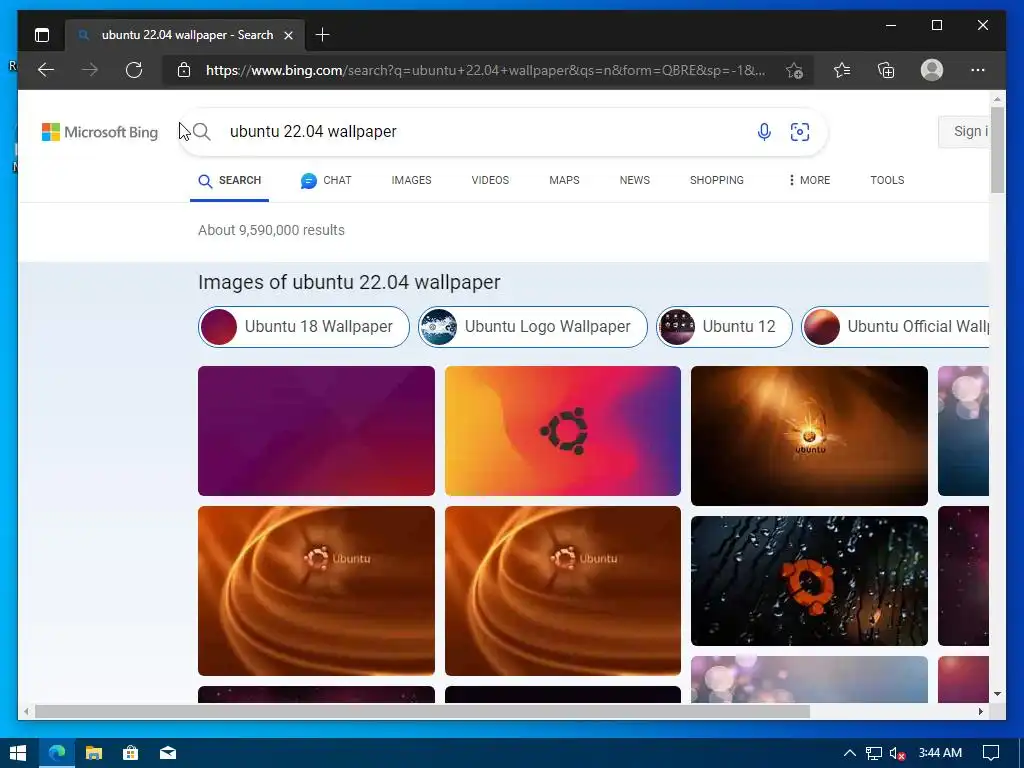Image resolution: width=1024 pixels, height=768 pixels.
Task: Switch to the MAPS tab
Action: pos(564,180)
